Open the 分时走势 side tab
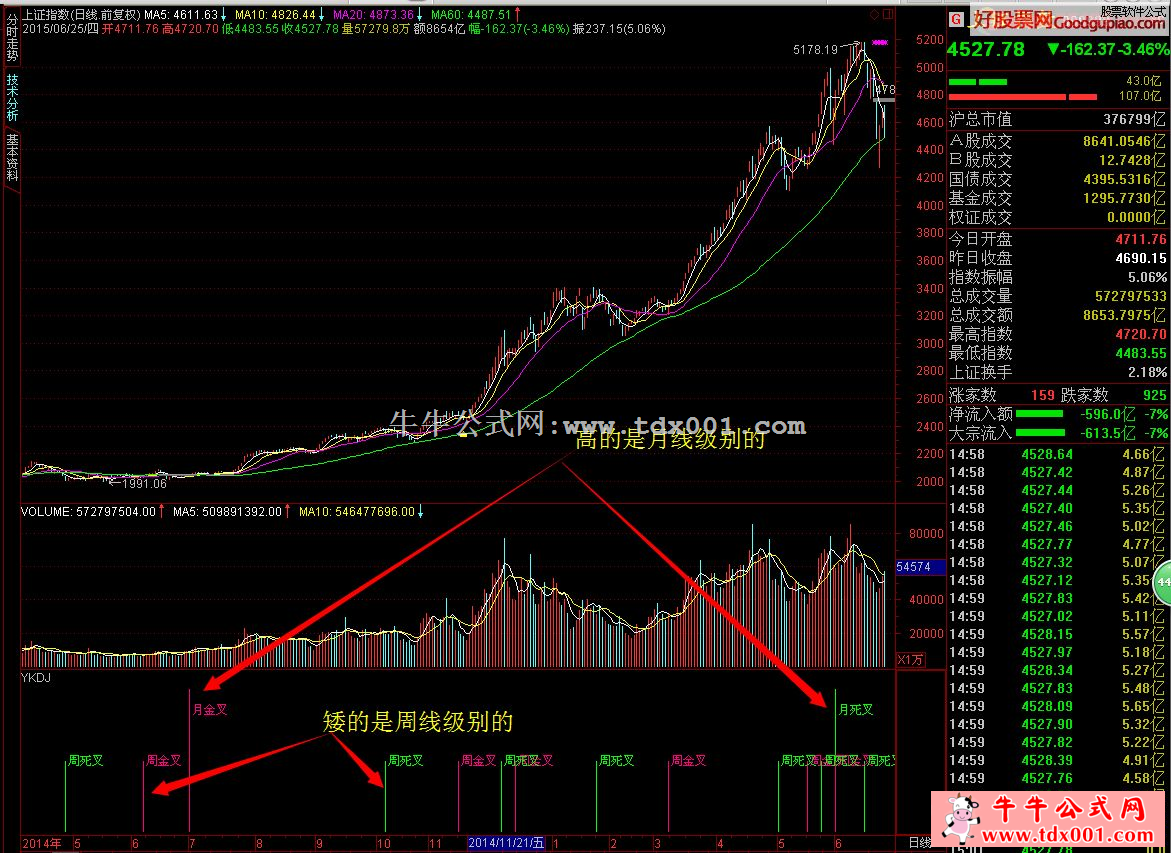Screen dimensions: 1171x853 tap(11, 39)
